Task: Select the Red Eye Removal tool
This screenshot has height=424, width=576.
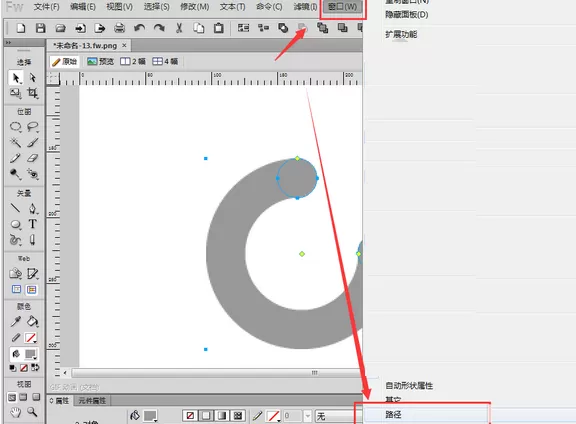Action: 33,174
